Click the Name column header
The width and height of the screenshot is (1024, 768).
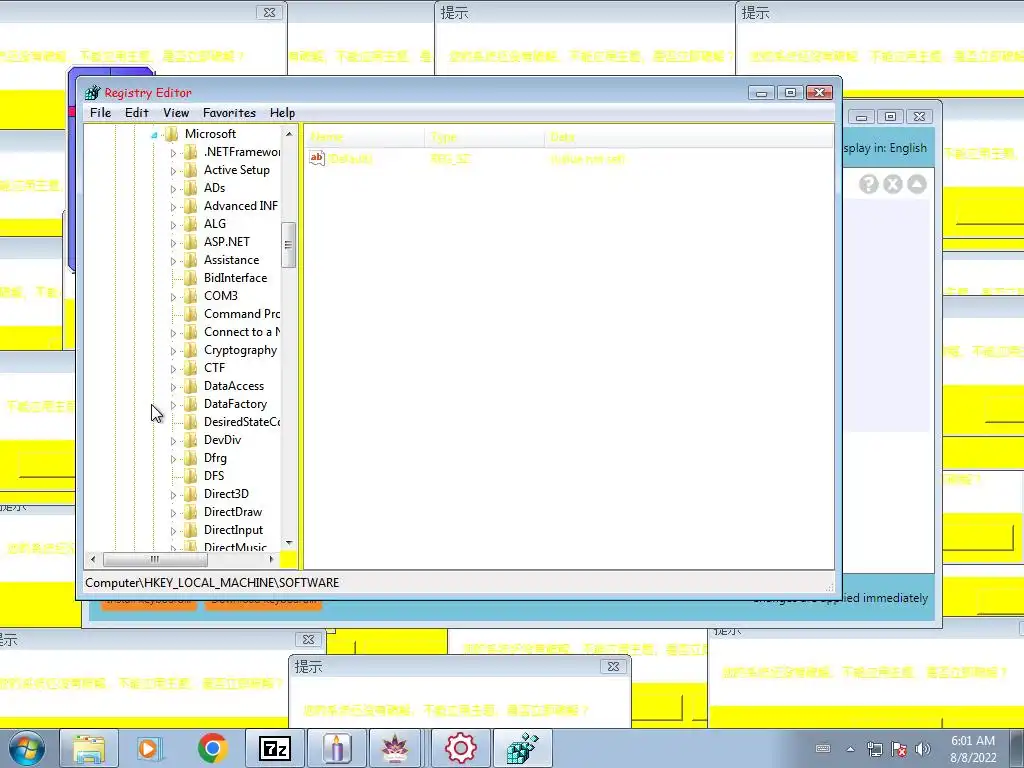coord(364,137)
